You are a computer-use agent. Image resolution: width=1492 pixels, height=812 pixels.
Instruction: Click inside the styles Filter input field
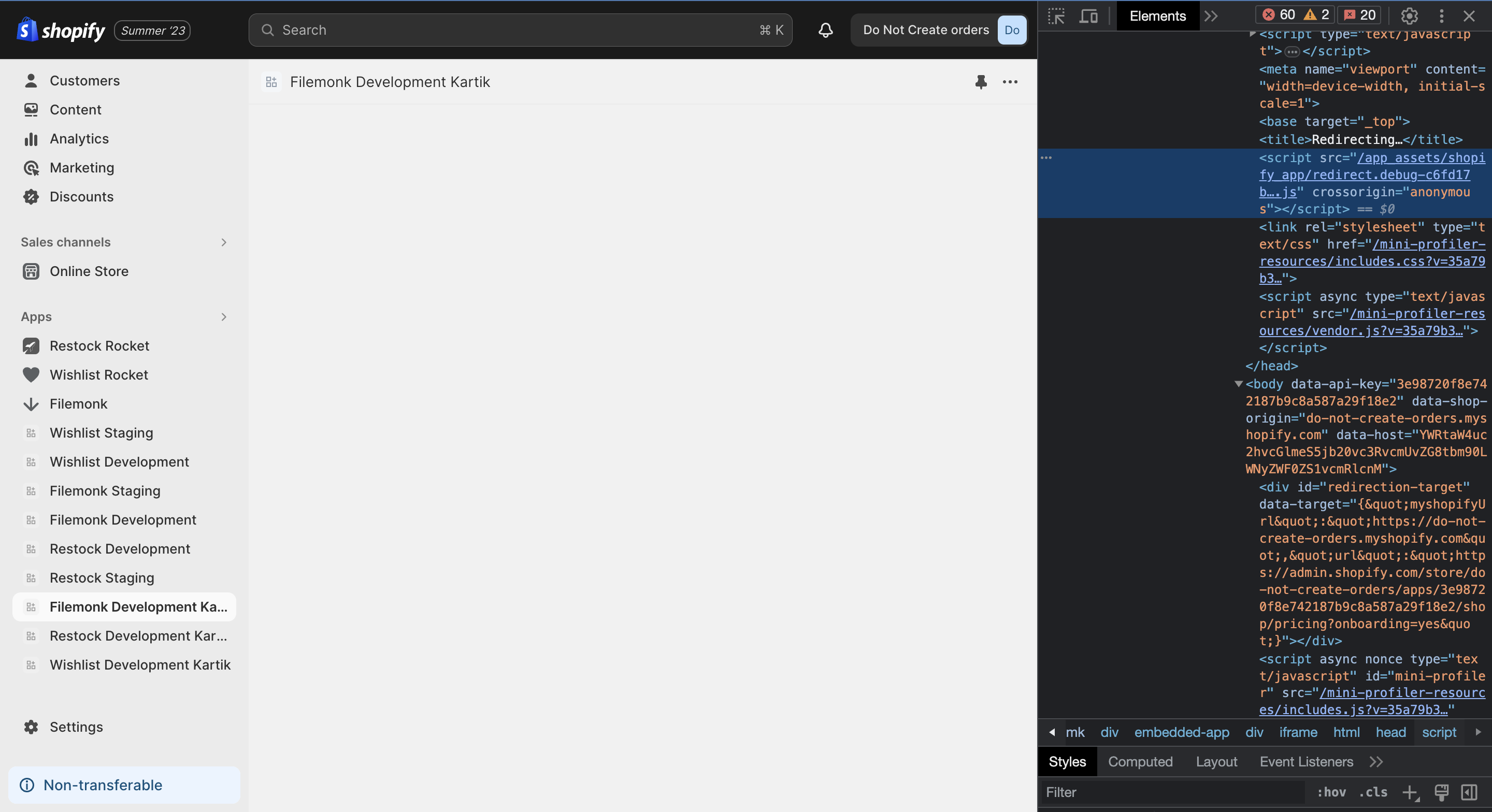pyautogui.click(x=1158, y=792)
